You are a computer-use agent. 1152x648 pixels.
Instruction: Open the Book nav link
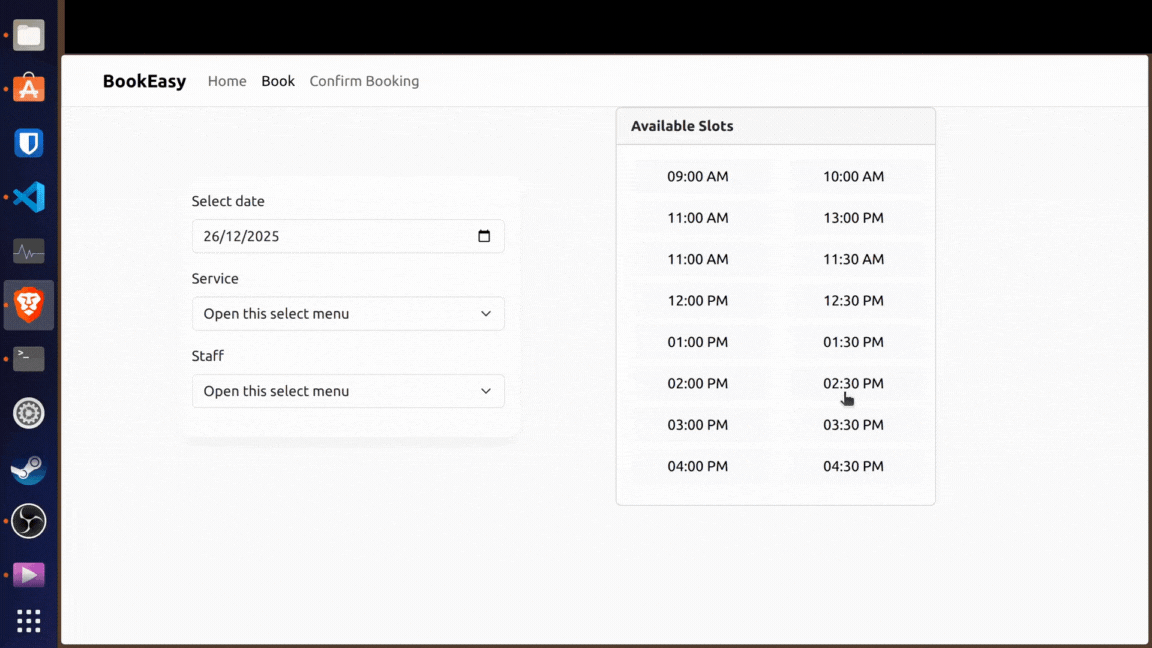click(278, 81)
